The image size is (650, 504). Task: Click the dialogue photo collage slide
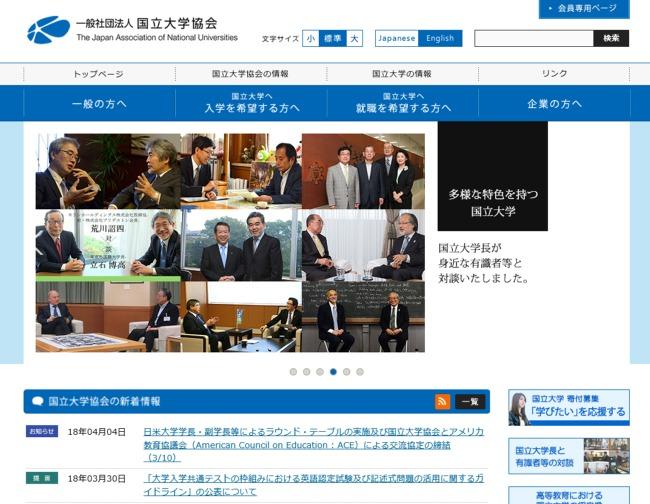(230, 242)
